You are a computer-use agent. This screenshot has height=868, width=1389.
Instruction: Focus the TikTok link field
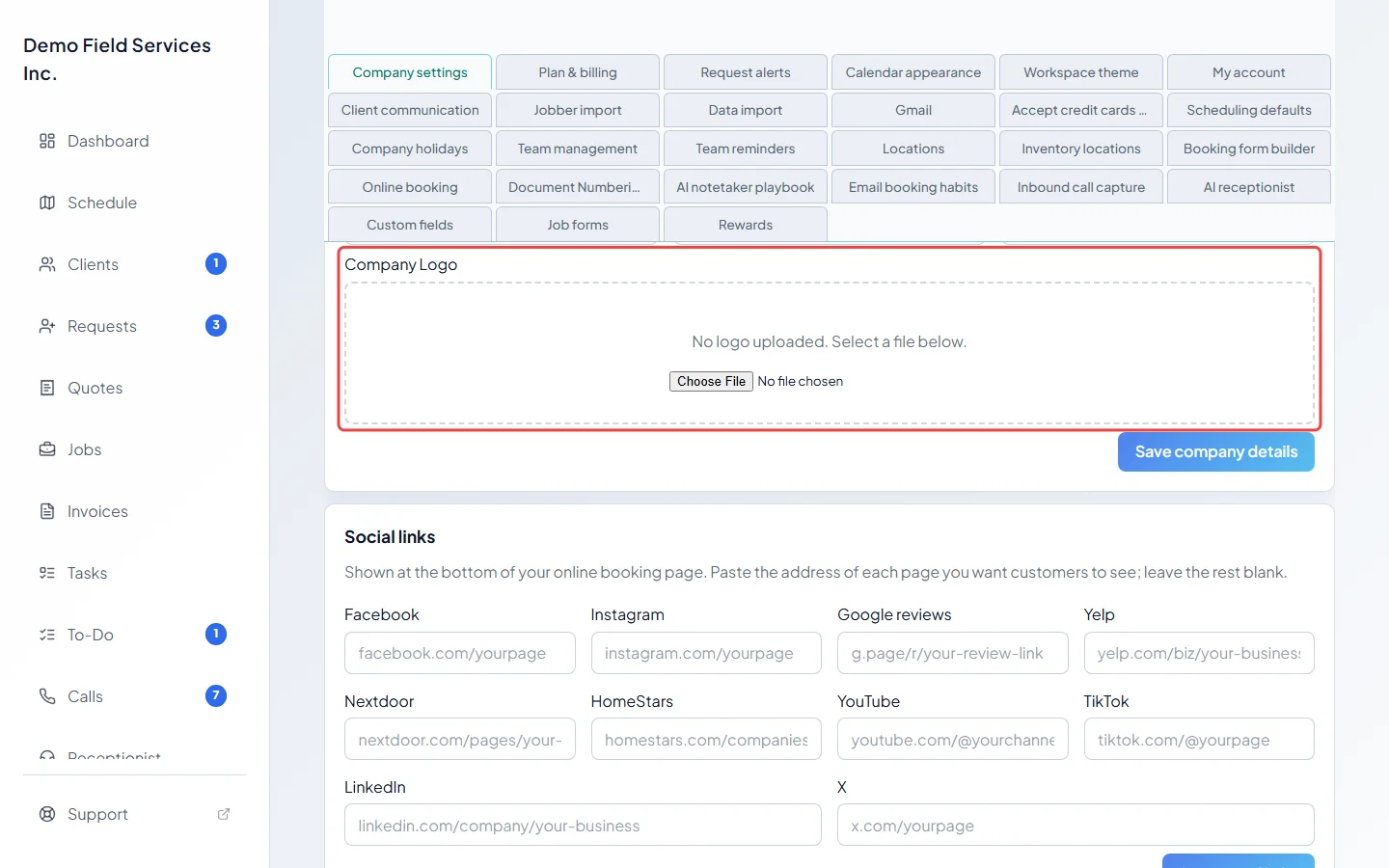(1199, 740)
